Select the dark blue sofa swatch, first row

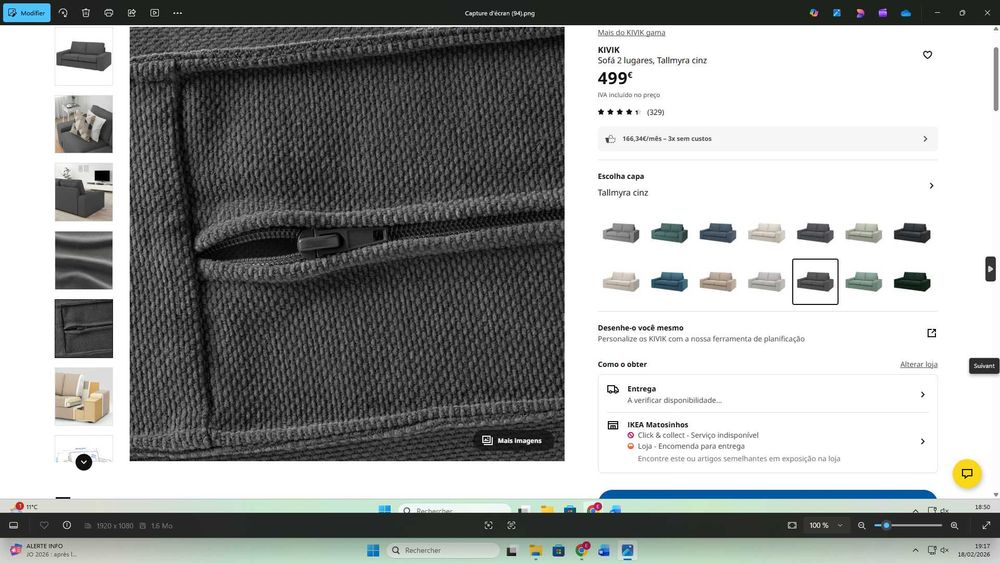718,233
